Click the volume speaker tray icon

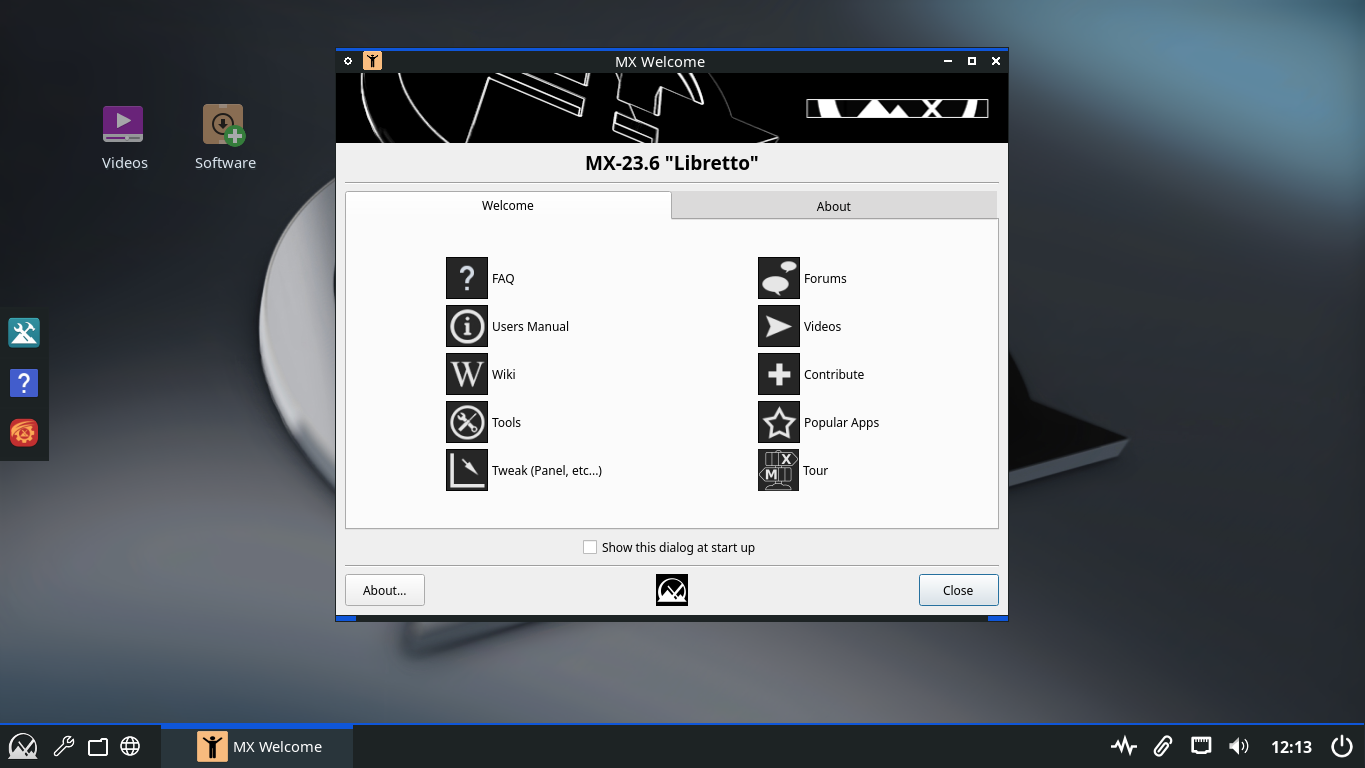click(x=1239, y=746)
